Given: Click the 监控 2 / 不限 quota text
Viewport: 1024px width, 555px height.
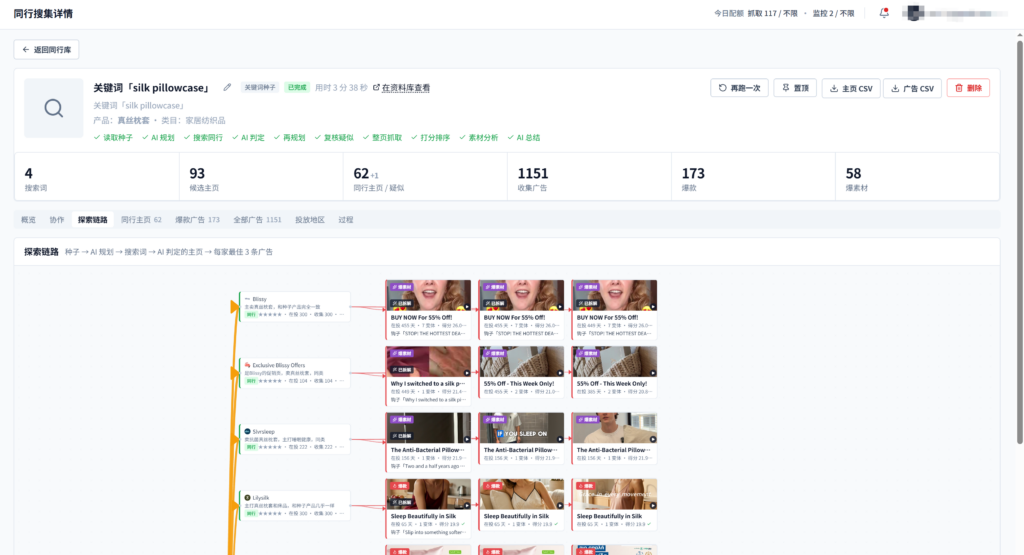Looking at the screenshot, I should point(833,13).
